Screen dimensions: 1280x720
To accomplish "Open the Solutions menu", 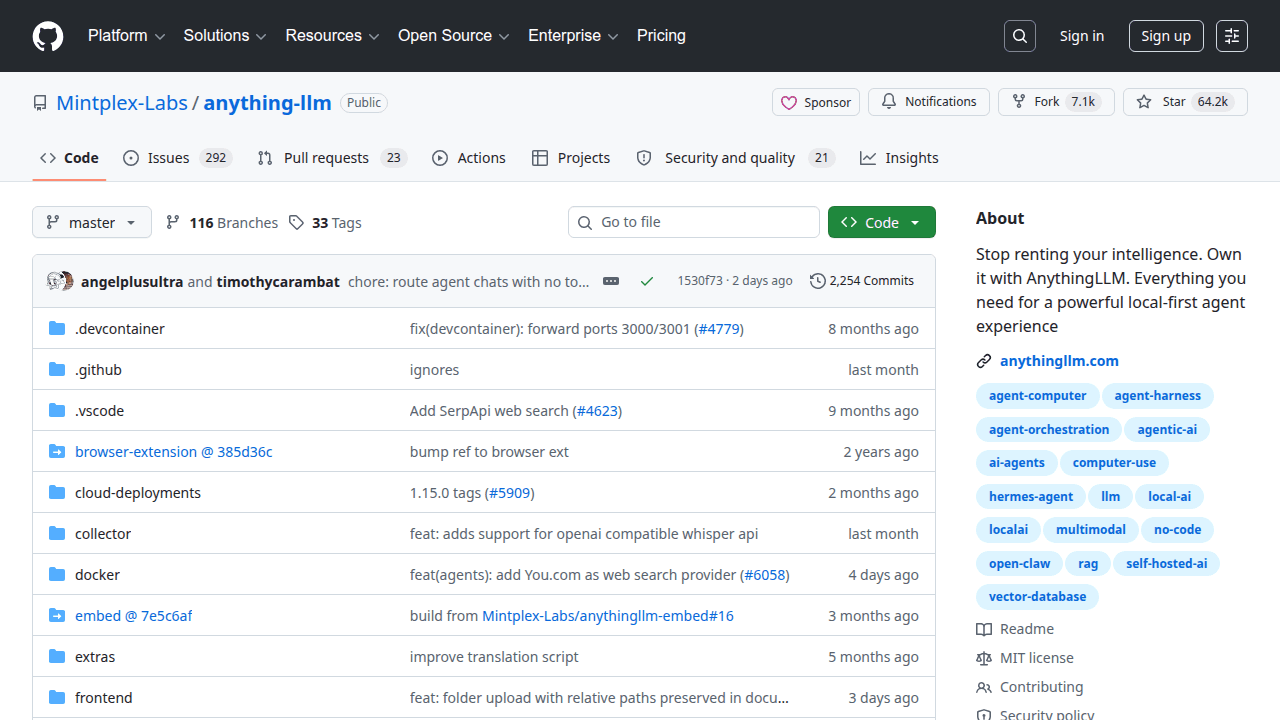I will click(x=225, y=36).
